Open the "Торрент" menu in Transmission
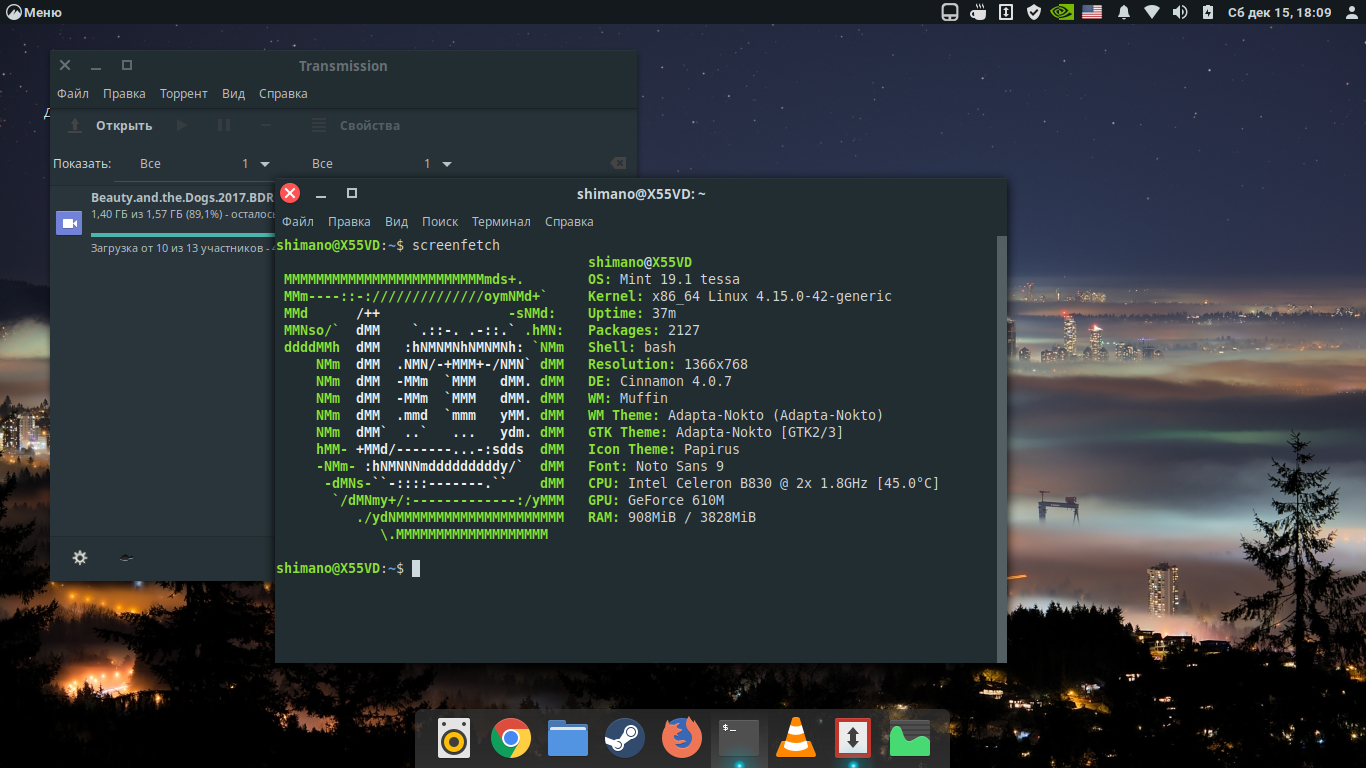The height and width of the screenshot is (768, 1366). [184, 94]
